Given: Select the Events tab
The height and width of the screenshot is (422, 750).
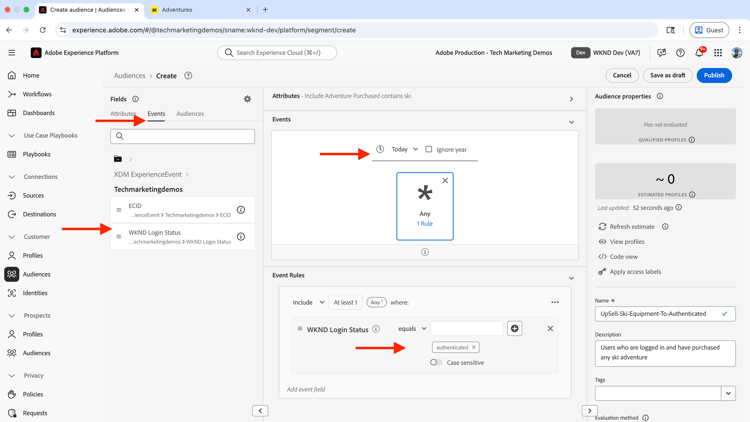Looking at the screenshot, I should pyautogui.click(x=156, y=114).
